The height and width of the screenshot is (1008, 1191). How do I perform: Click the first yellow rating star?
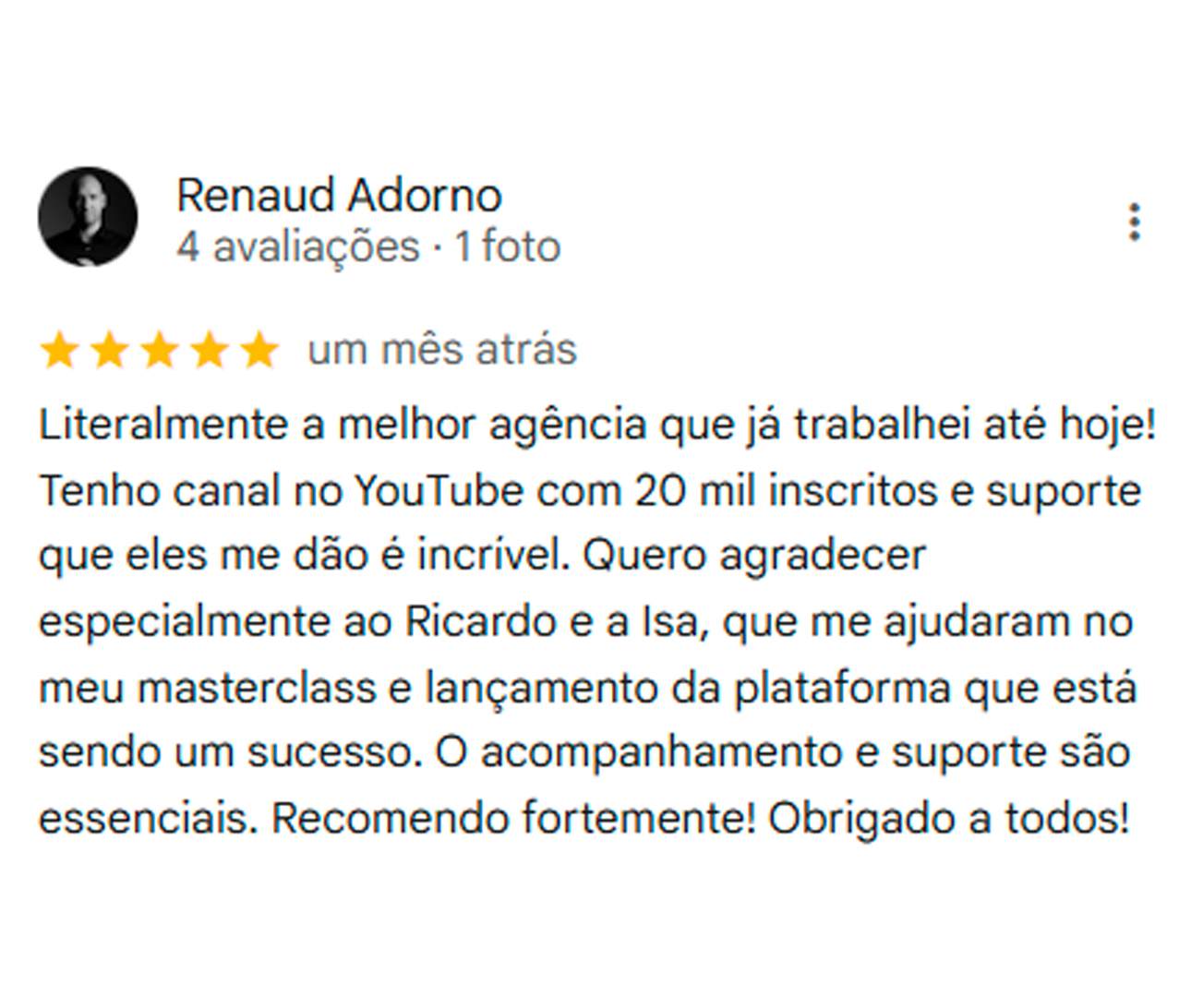click(60, 351)
